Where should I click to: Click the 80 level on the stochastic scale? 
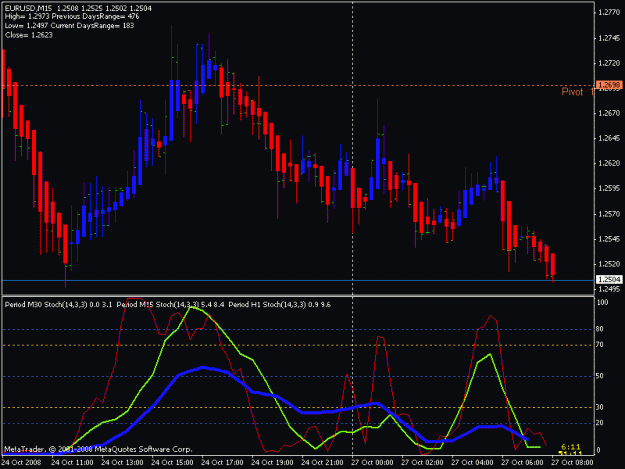coord(599,330)
